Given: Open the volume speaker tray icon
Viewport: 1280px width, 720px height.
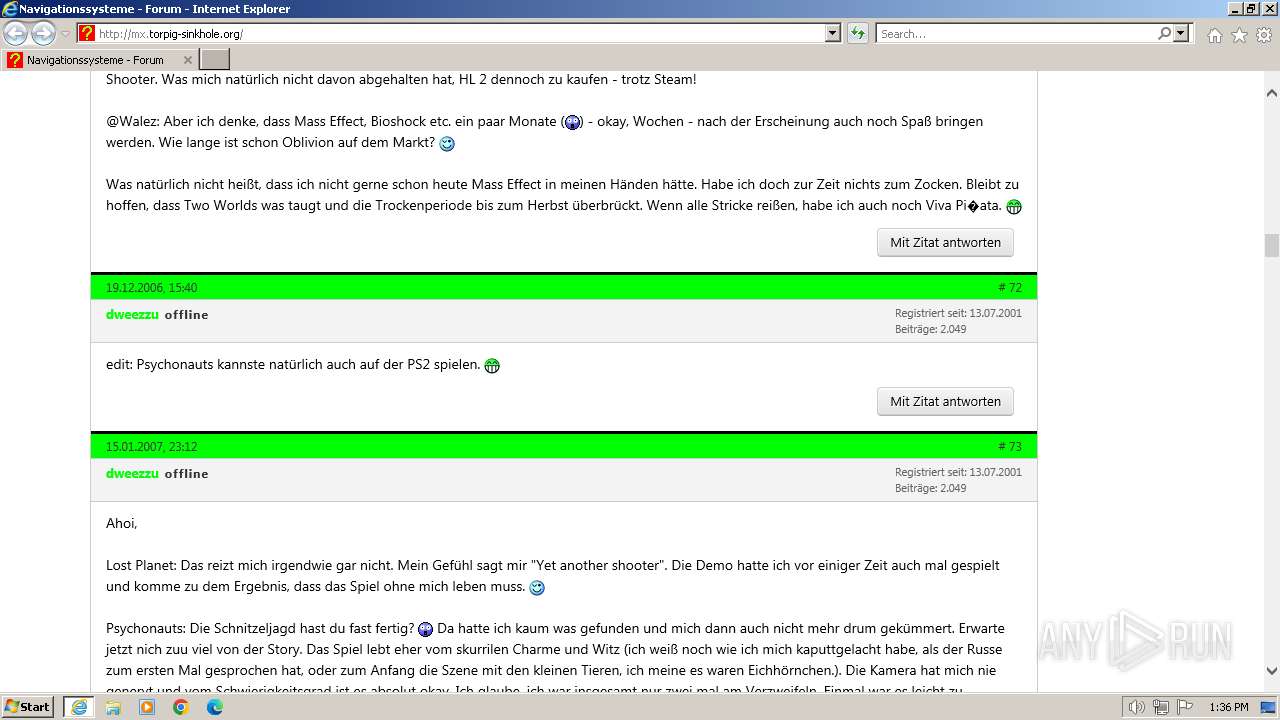Looking at the screenshot, I should point(1138,707).
